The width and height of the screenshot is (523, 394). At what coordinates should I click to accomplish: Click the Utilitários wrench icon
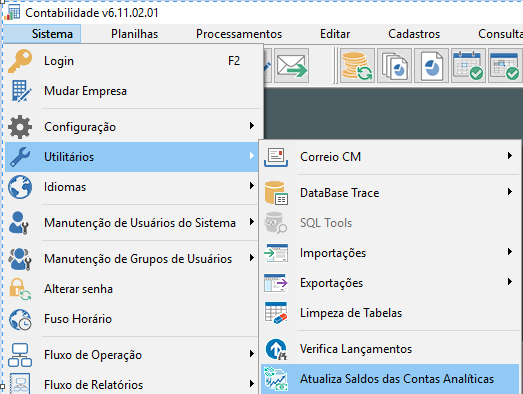point(20,157)
